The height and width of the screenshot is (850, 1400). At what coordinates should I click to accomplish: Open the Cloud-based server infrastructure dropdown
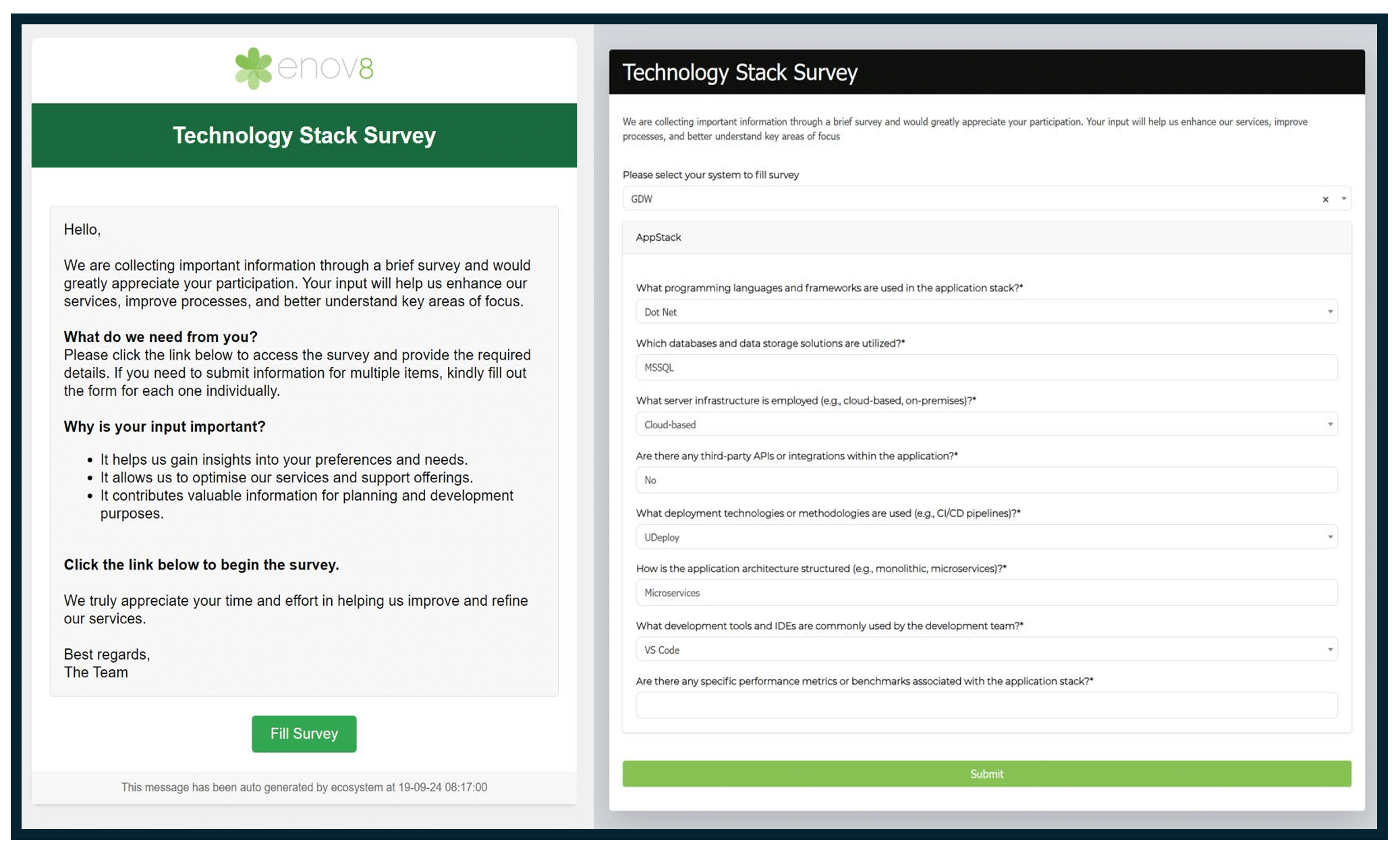click(986, 424)
